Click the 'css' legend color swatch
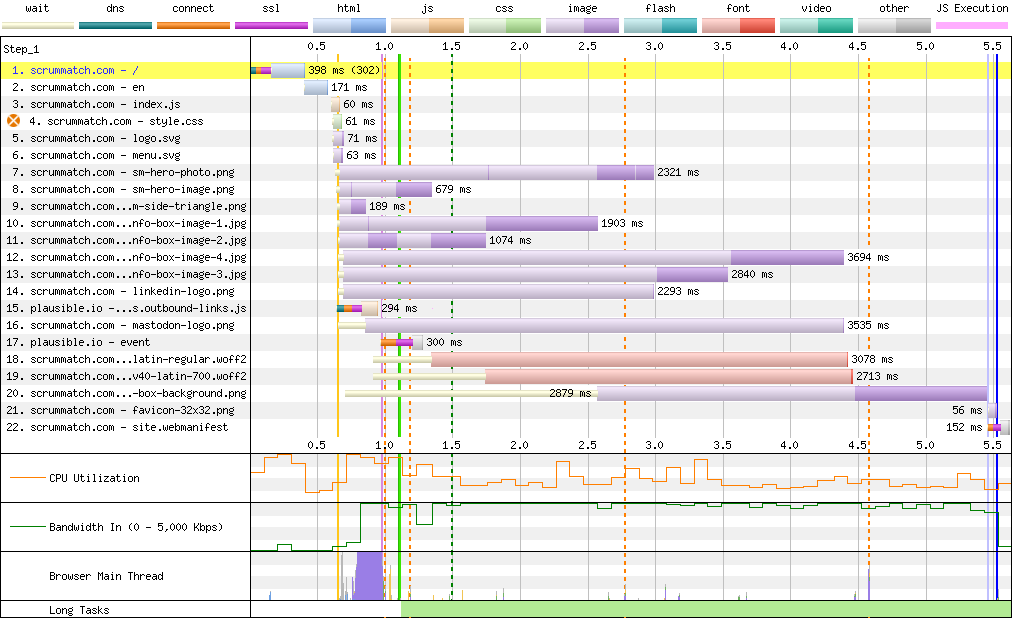This screenshot has width=1012, height=618. [505, 26]
